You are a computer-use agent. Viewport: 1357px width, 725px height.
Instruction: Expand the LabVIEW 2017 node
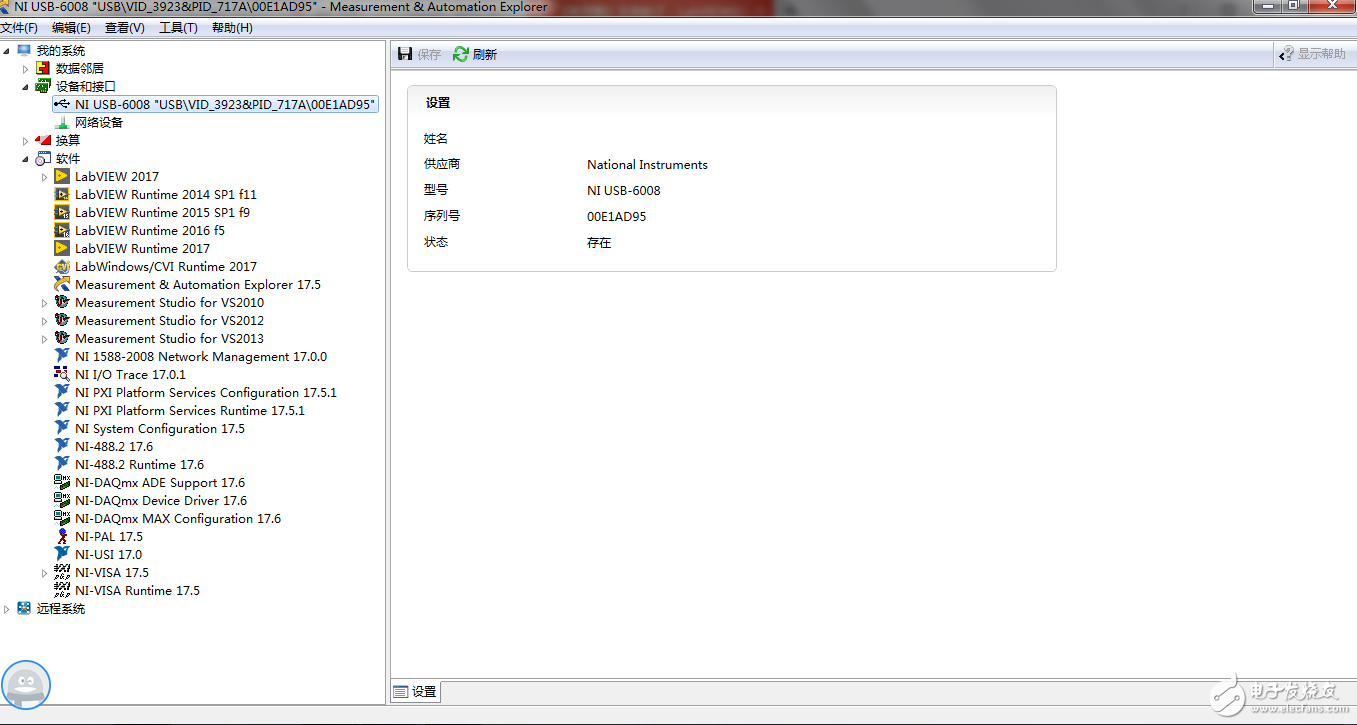point(45,177)
